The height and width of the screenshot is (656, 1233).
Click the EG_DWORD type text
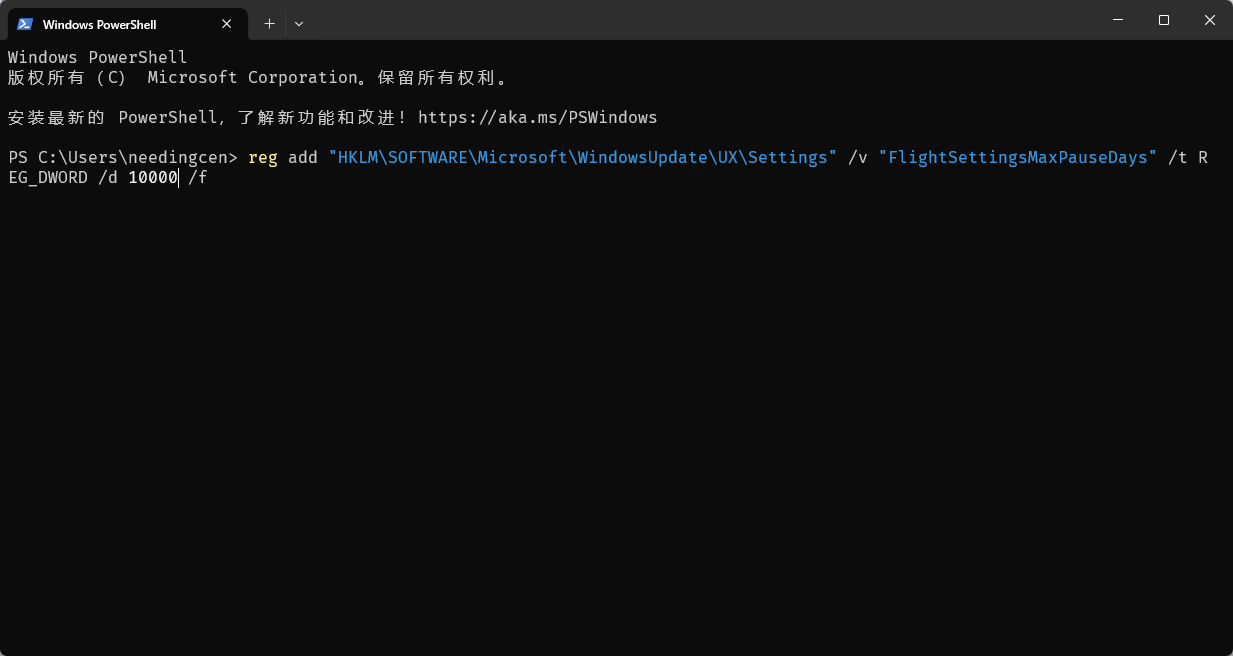click(x=48, y=178)
